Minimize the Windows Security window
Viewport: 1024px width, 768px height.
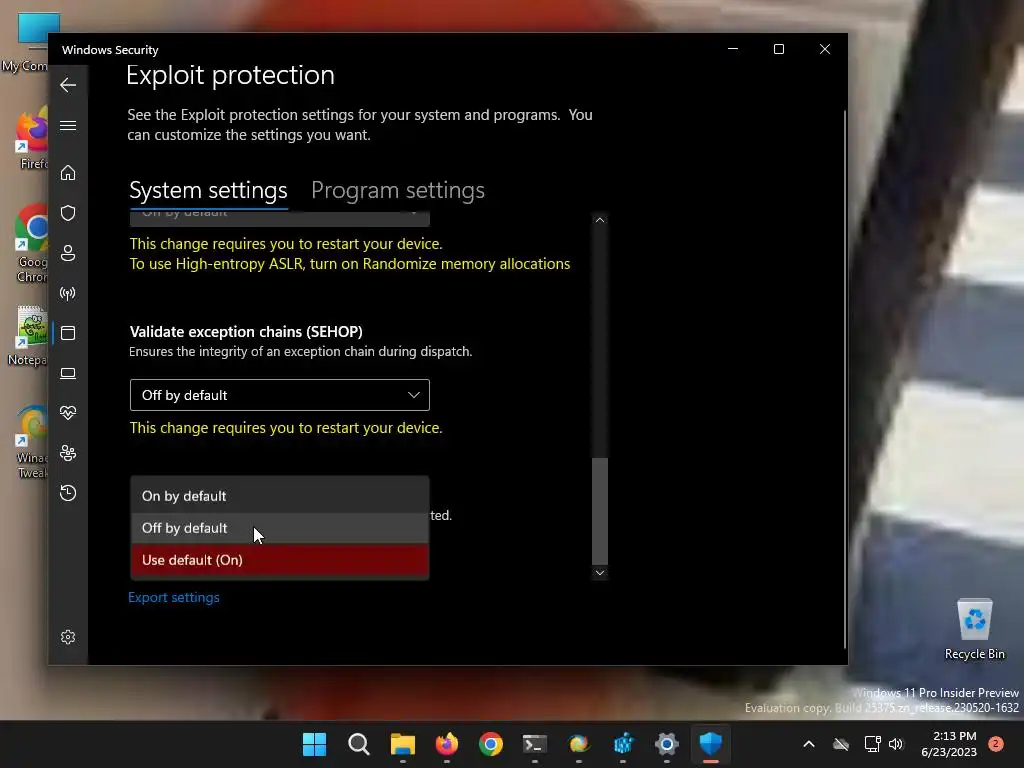tap(733, 49)
